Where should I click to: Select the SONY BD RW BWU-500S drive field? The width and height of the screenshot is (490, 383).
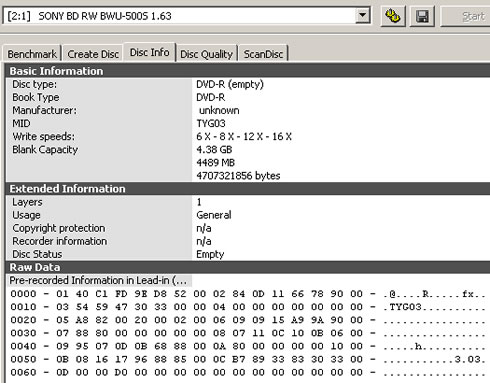click(x=186, y=16)
